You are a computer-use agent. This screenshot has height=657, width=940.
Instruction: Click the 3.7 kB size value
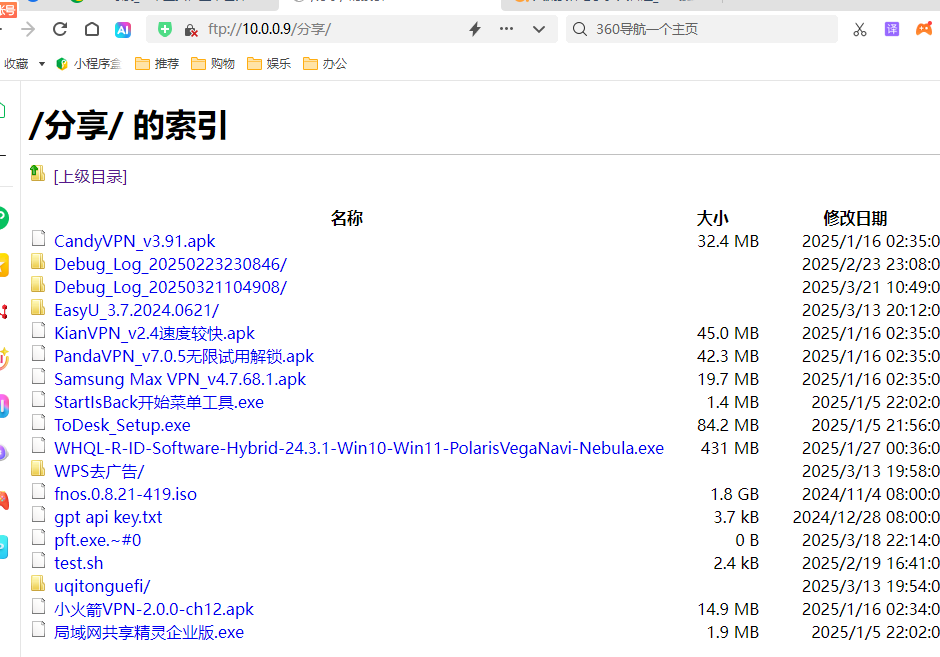tap(736, 517)
